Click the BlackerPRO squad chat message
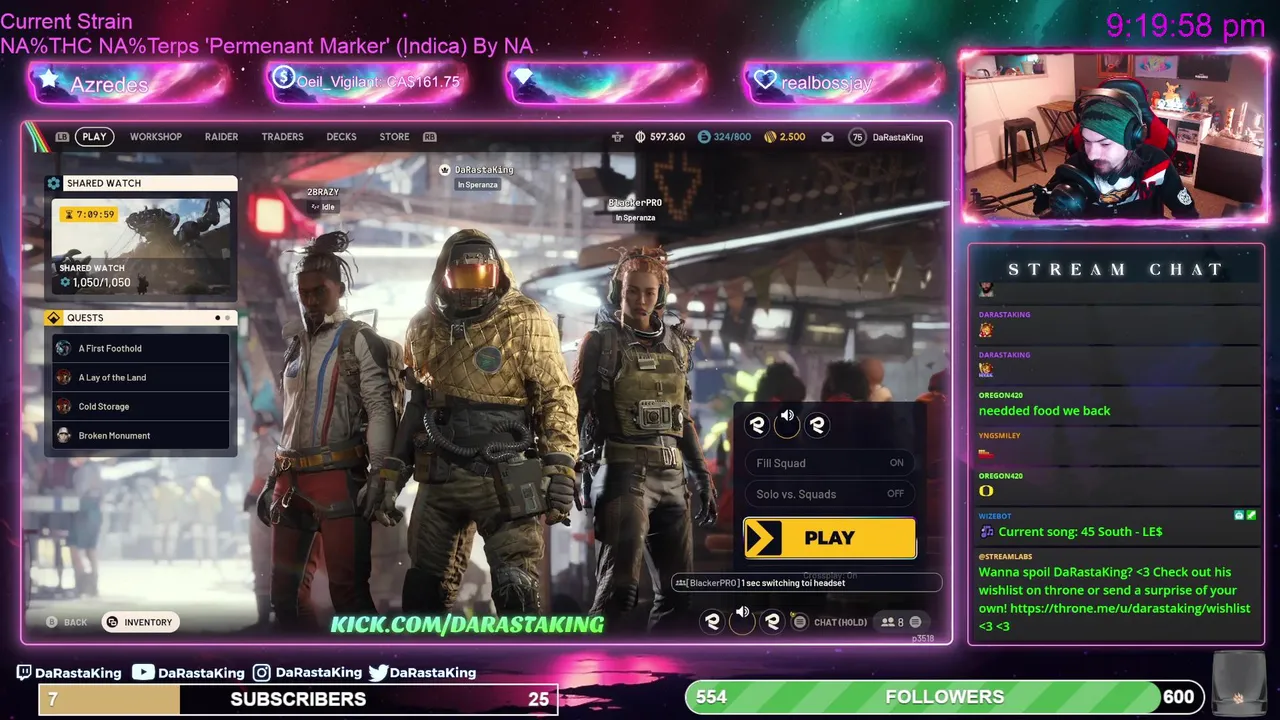The image size is (1280, 720). 807,583
